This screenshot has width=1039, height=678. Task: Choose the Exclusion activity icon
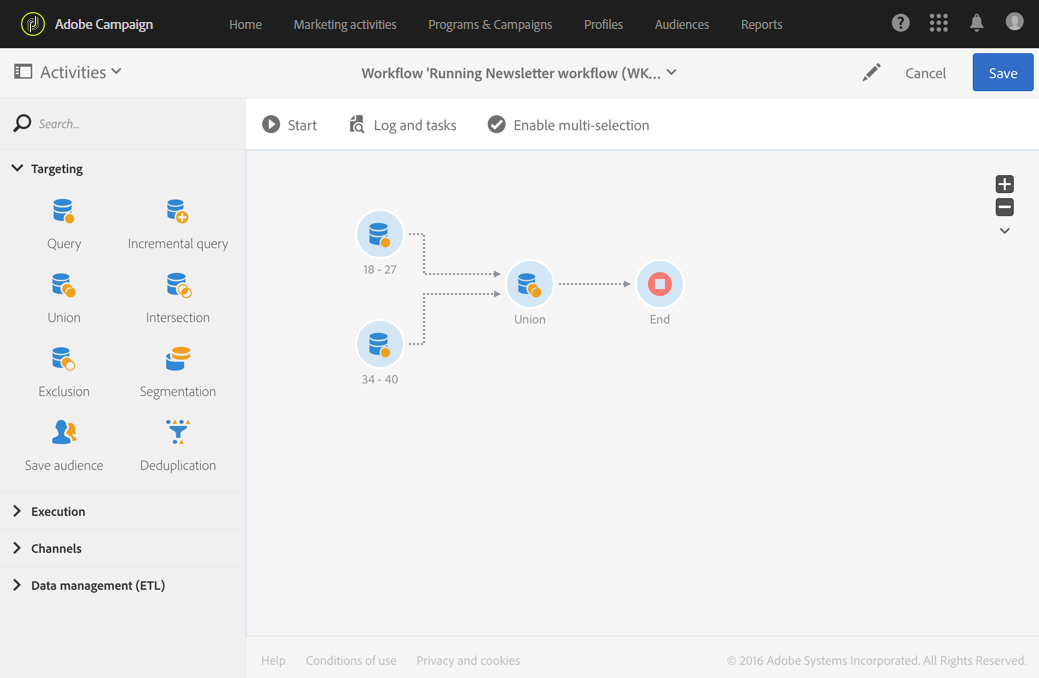64,359
